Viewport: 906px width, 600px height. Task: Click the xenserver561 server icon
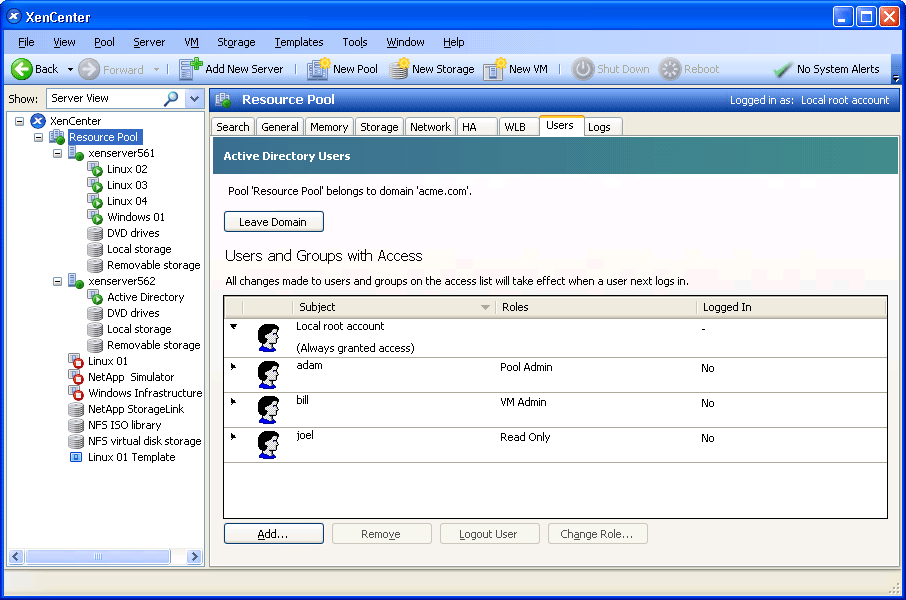[76, 153]
